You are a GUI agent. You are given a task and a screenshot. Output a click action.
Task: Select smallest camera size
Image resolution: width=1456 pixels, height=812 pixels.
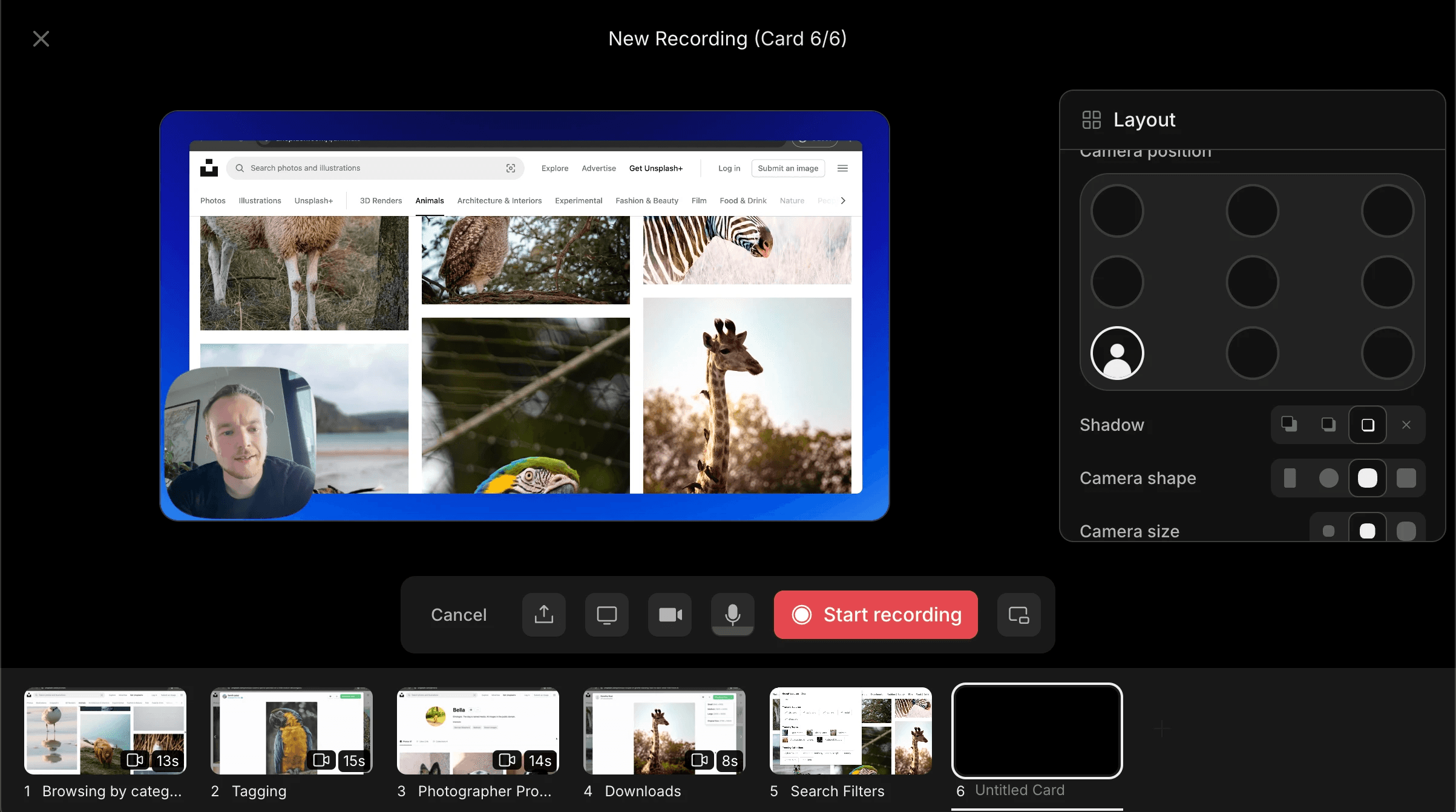[1328, 531]
